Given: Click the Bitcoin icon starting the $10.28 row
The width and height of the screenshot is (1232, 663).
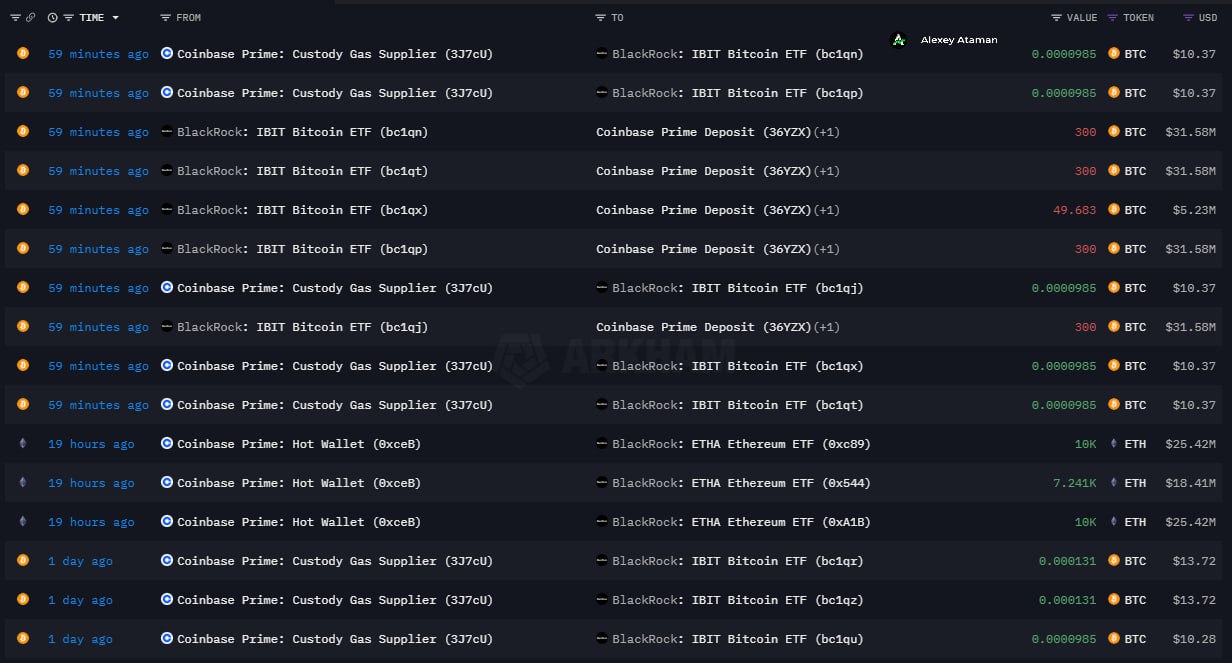Looking at the screenshot, I should point(23,639).
